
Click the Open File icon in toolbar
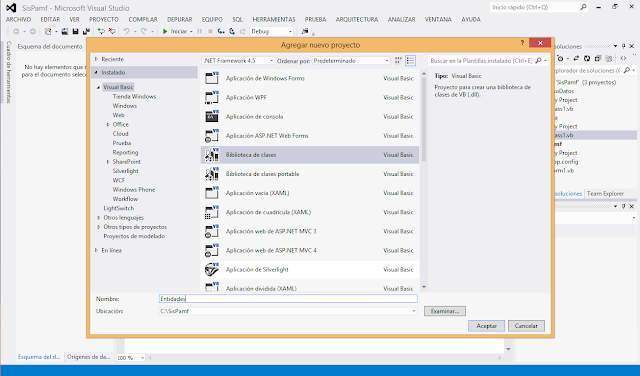click(65, 31)
